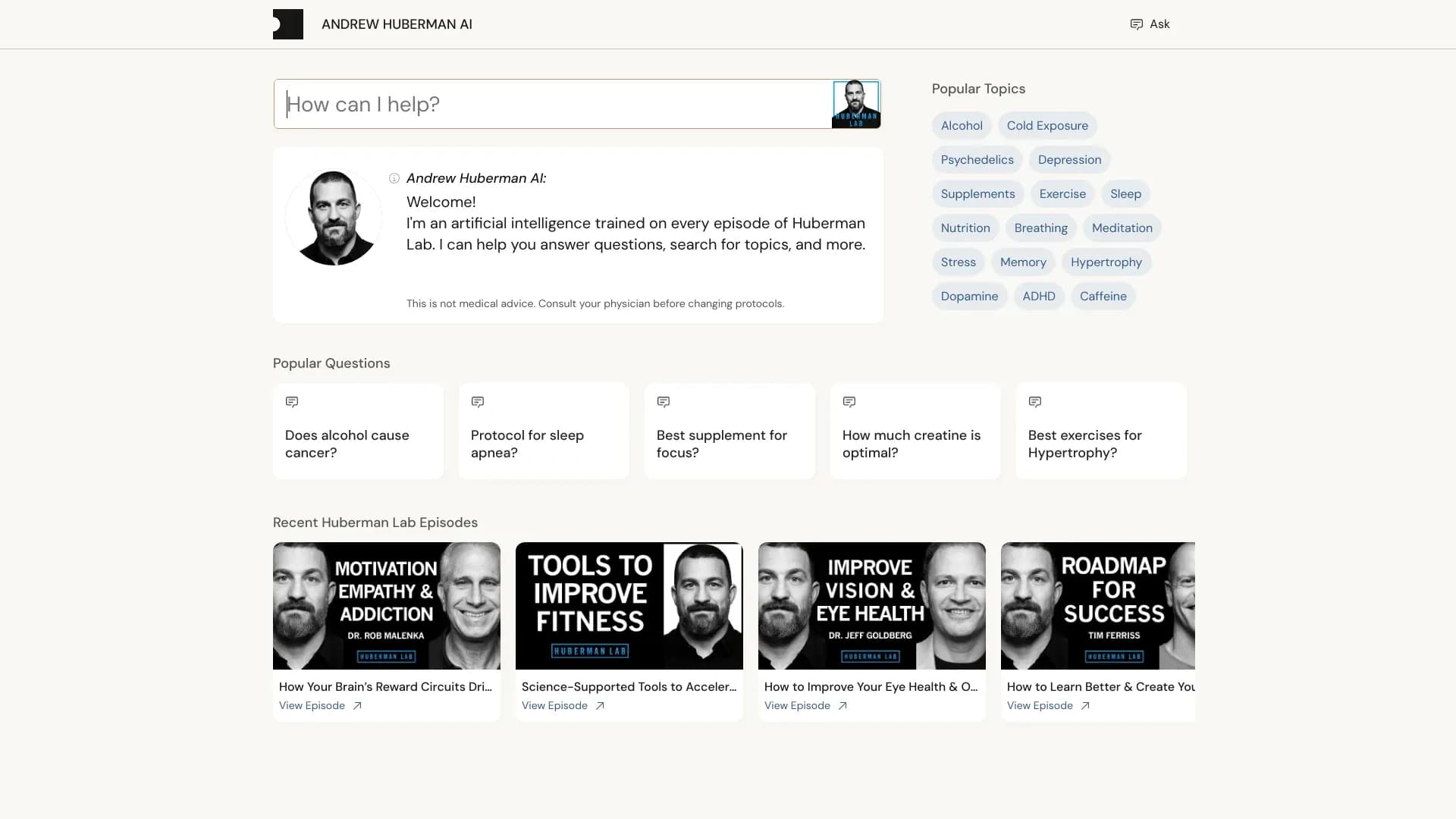The width and height of the screenshot is (1456, 819).
Task: Open Motivation Empathy & Addiction episode thumbnail
Action: point(387,606)
